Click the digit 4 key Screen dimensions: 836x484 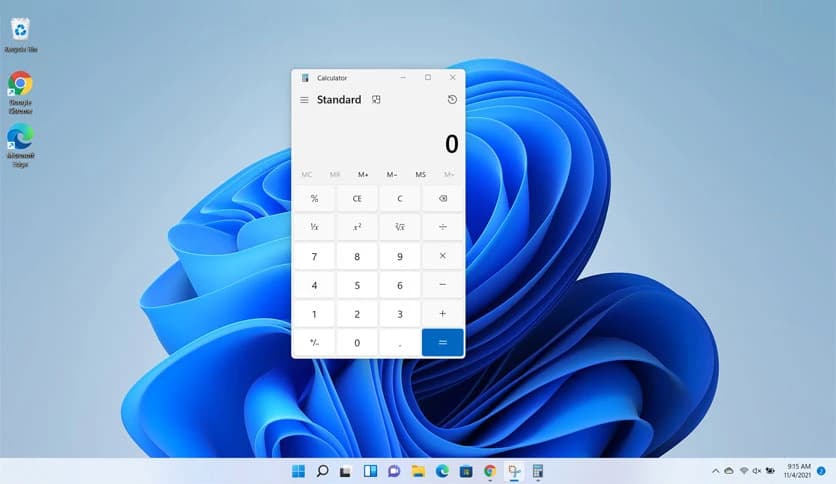(315, 285)
